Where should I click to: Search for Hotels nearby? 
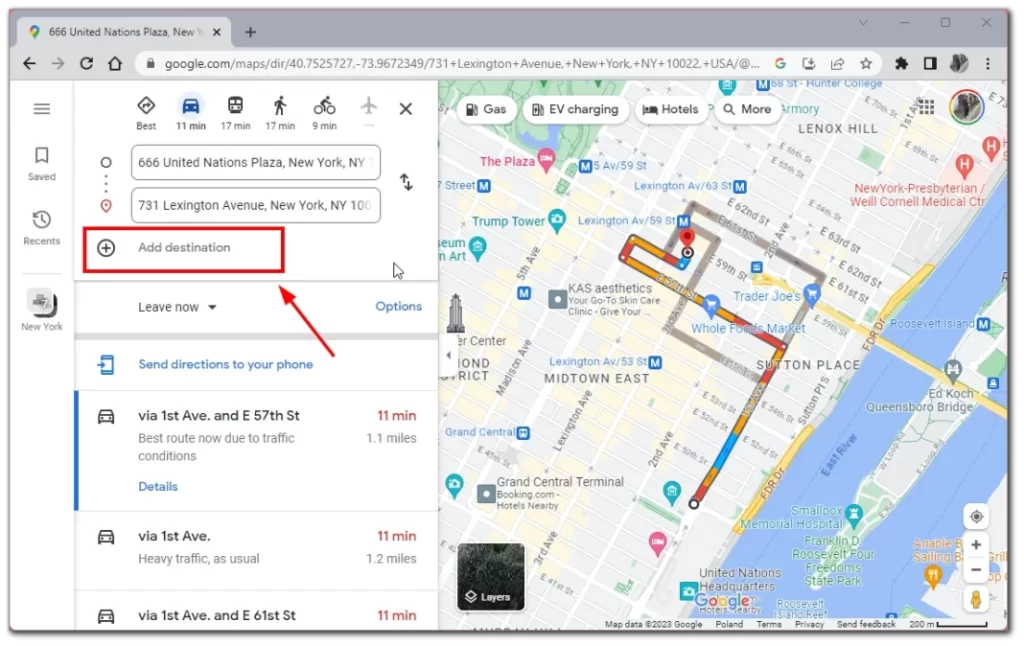point(671,110)
